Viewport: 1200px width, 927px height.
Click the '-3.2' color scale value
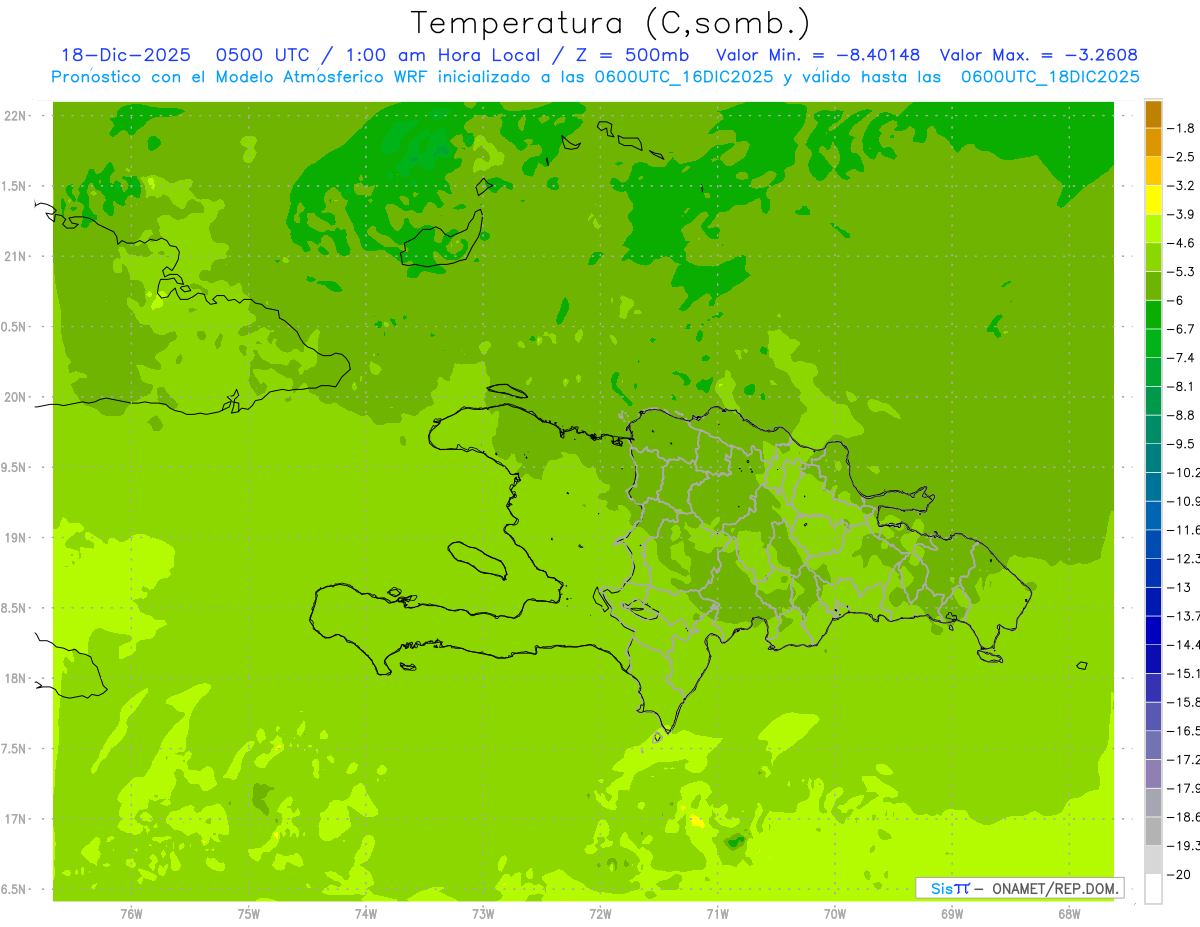click(1181, 186)
